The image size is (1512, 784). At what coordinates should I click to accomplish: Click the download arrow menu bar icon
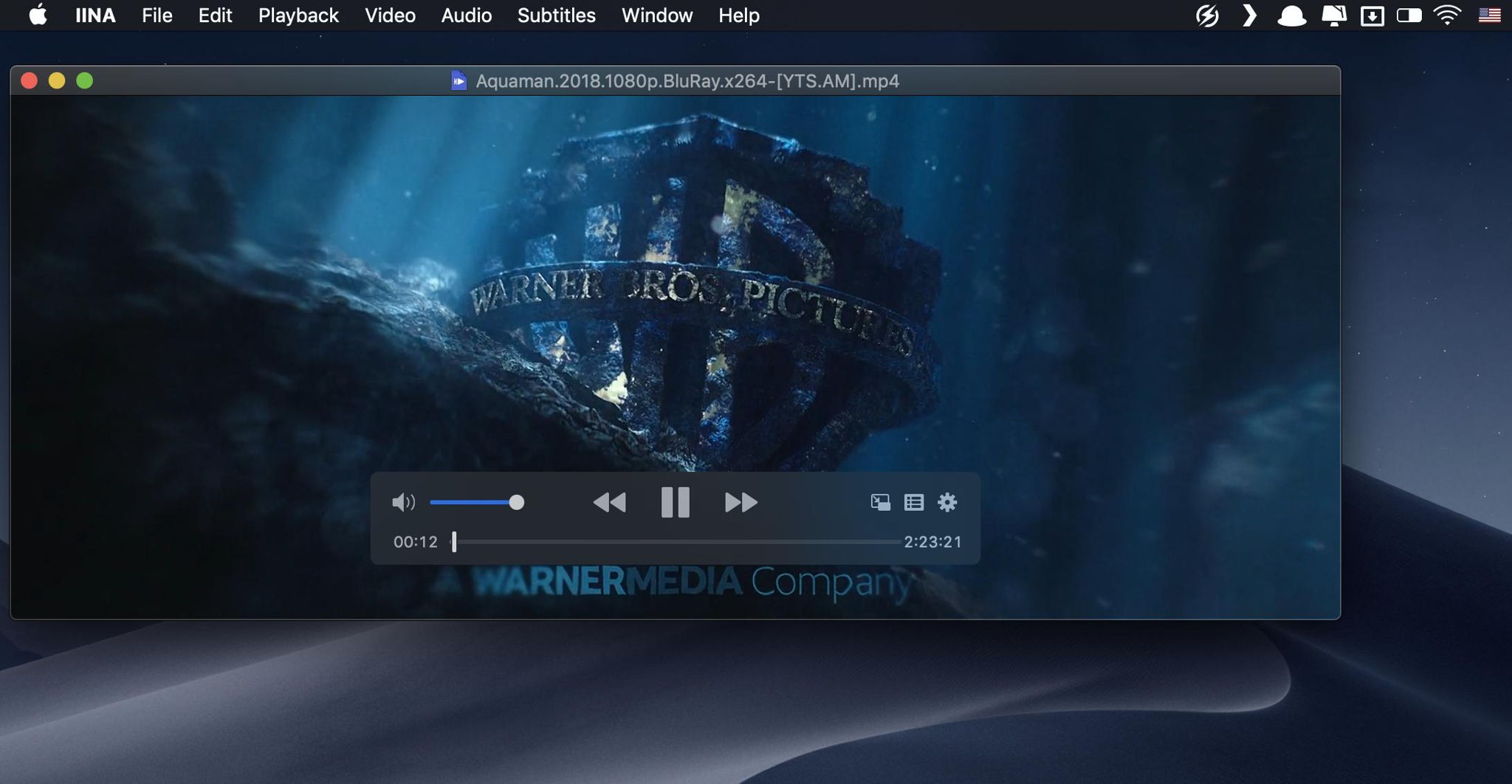coord(1372,16)
